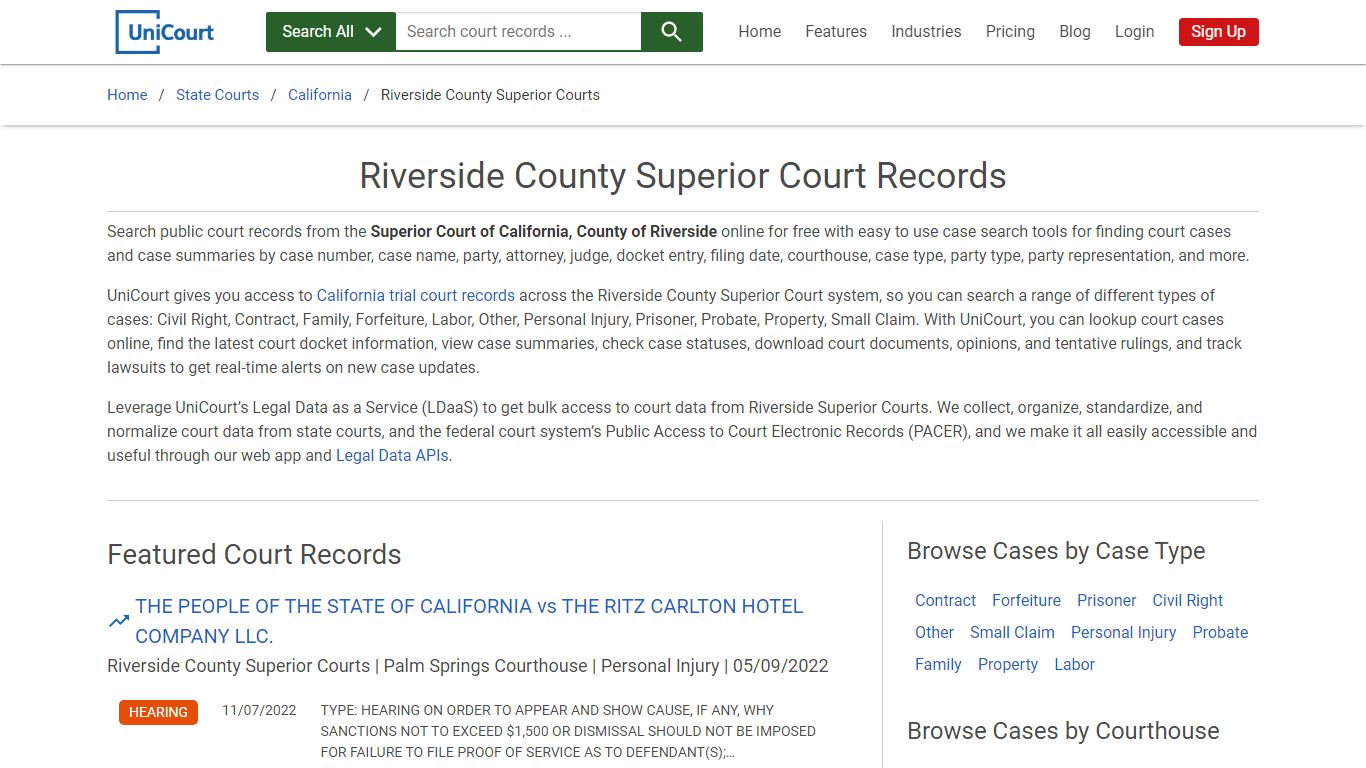Screen dimensions: 1366x768
Task: Navigate to Home breadcrumb
Action: tap(127, 95)
